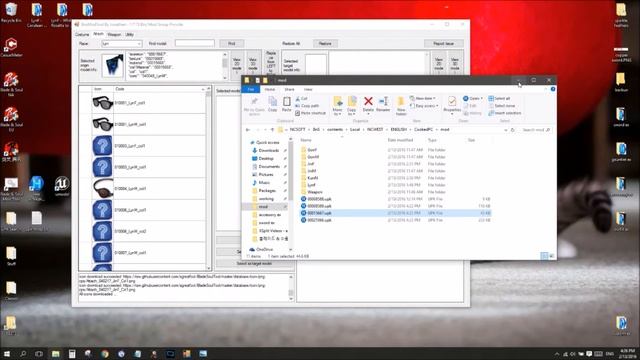640x360 pixels.
Task: Click the History icon in Open group
Action: tap(466, 113)
